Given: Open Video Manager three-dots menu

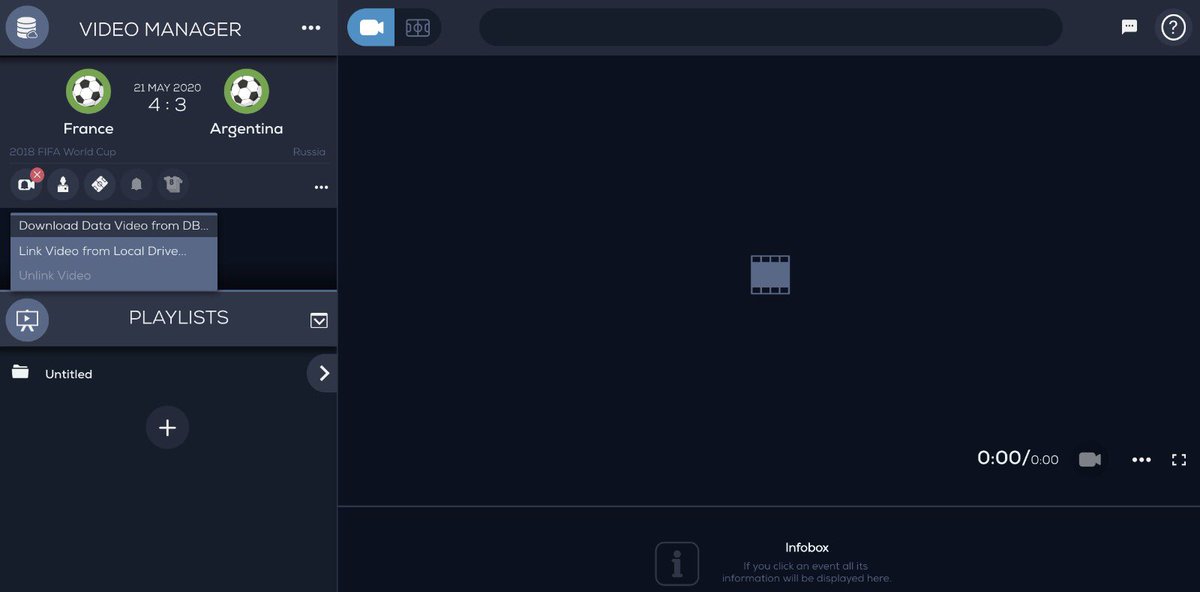Looking at the screenshot, I should click(x=311, y=28).
